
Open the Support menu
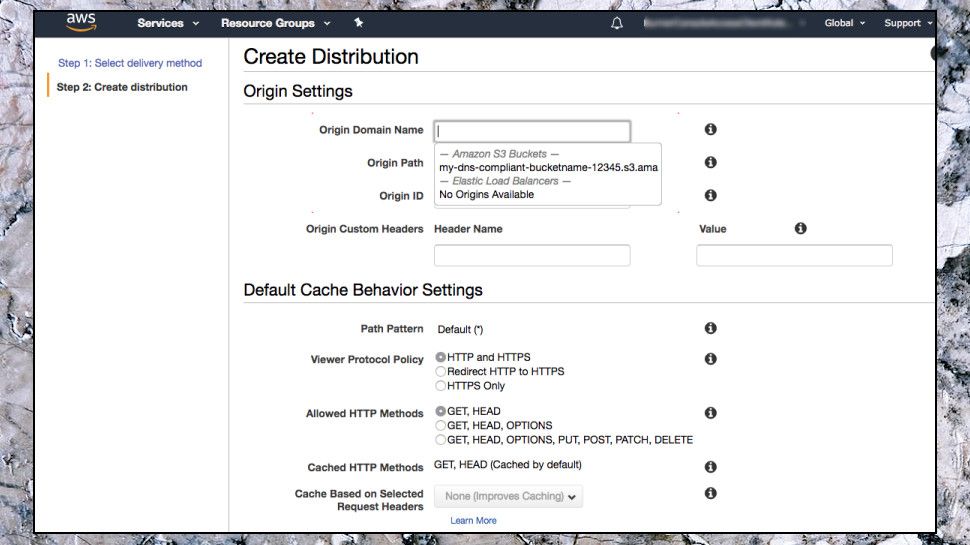pyautogui.click(x=908, y=23)
